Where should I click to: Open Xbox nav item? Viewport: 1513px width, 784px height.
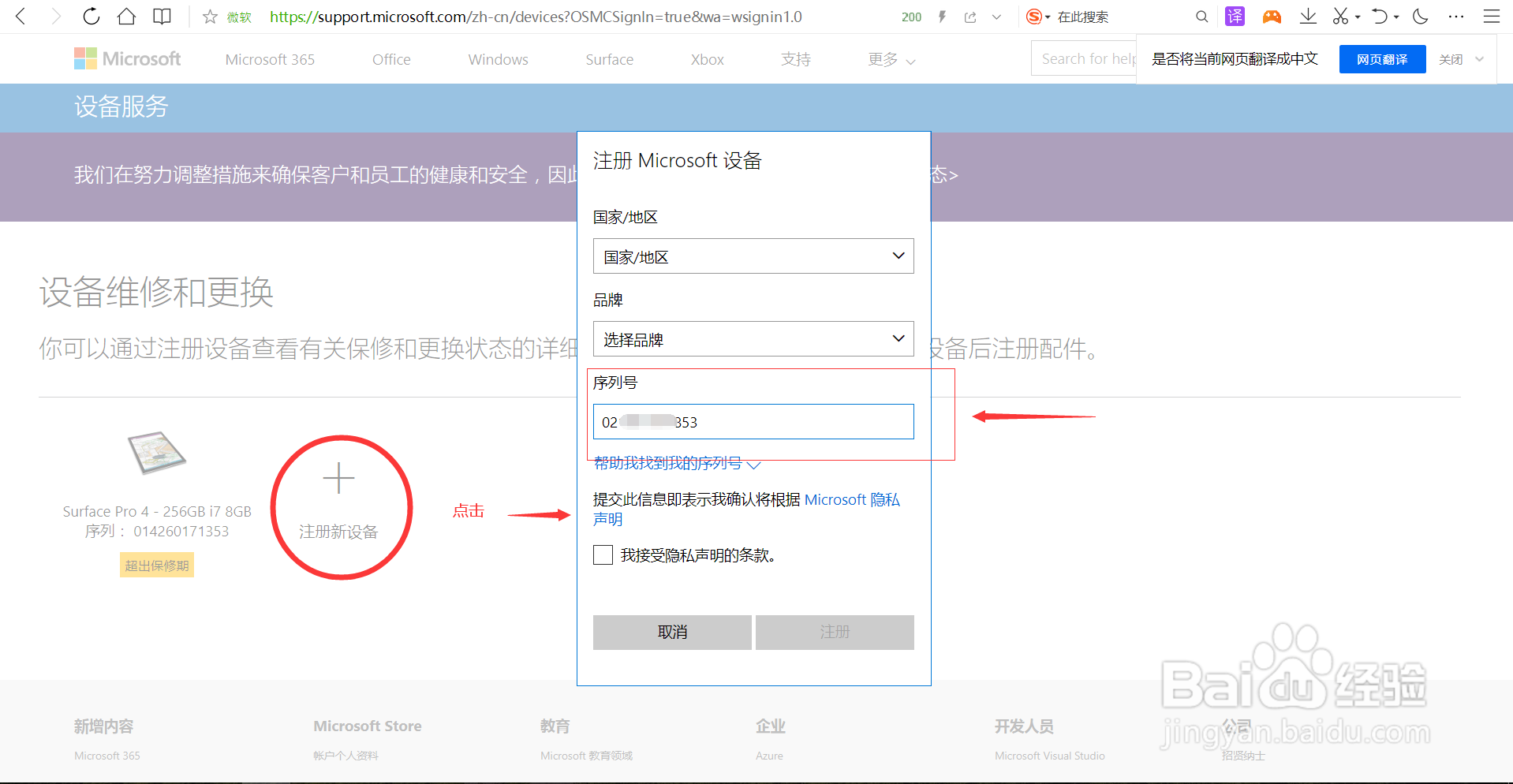point(707,59)
